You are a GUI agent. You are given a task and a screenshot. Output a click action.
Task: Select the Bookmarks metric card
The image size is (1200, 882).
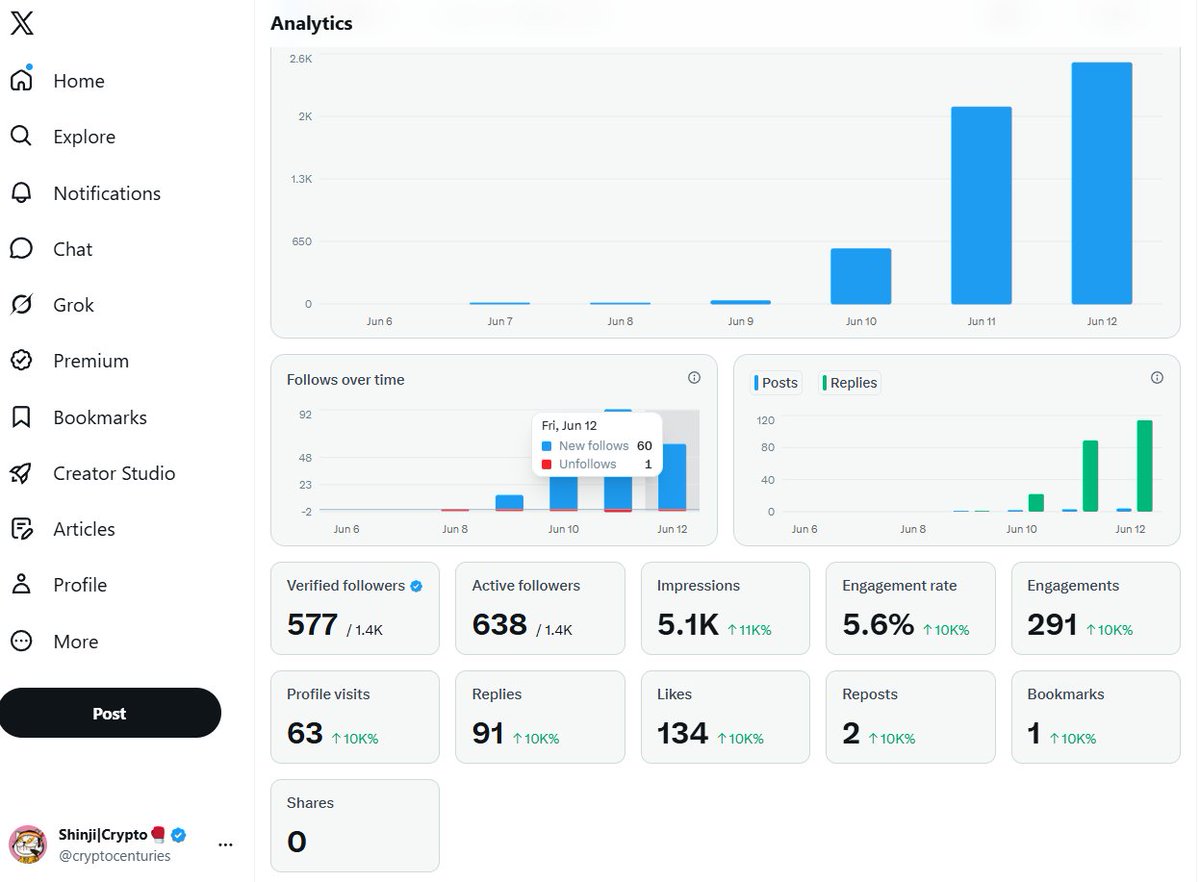(x=1096, y=717)
